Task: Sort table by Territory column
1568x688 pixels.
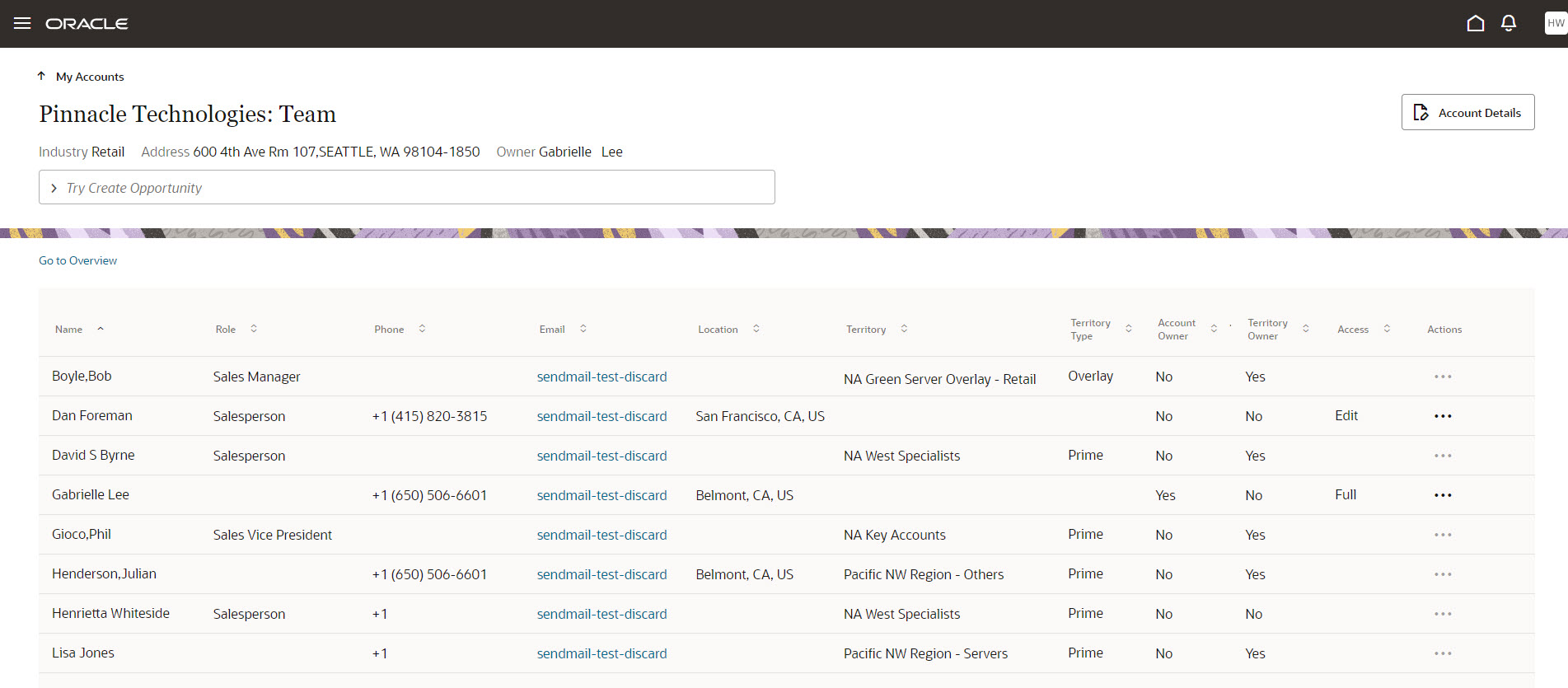Action: (904, 329)
